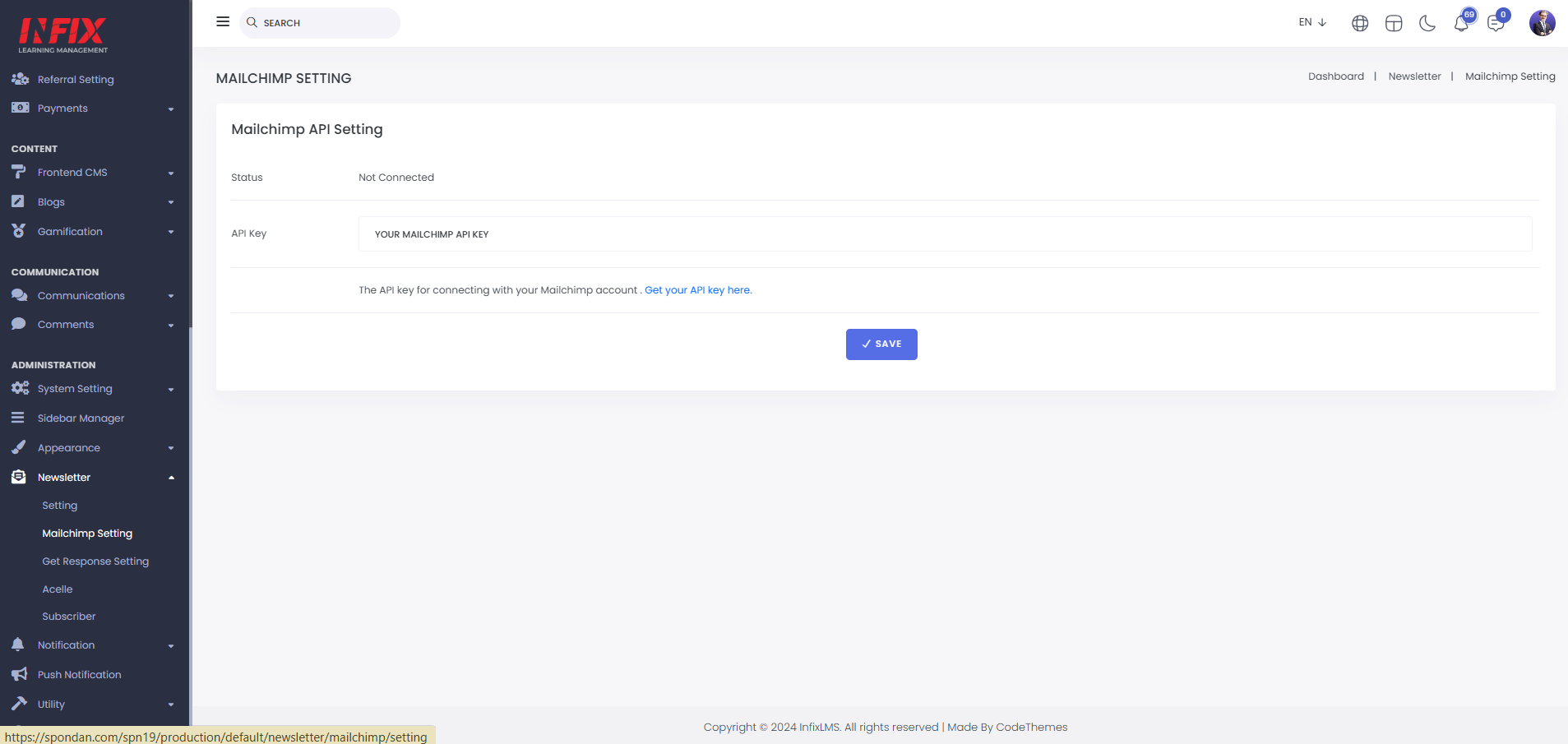Click the Save button

click(881, 344)
